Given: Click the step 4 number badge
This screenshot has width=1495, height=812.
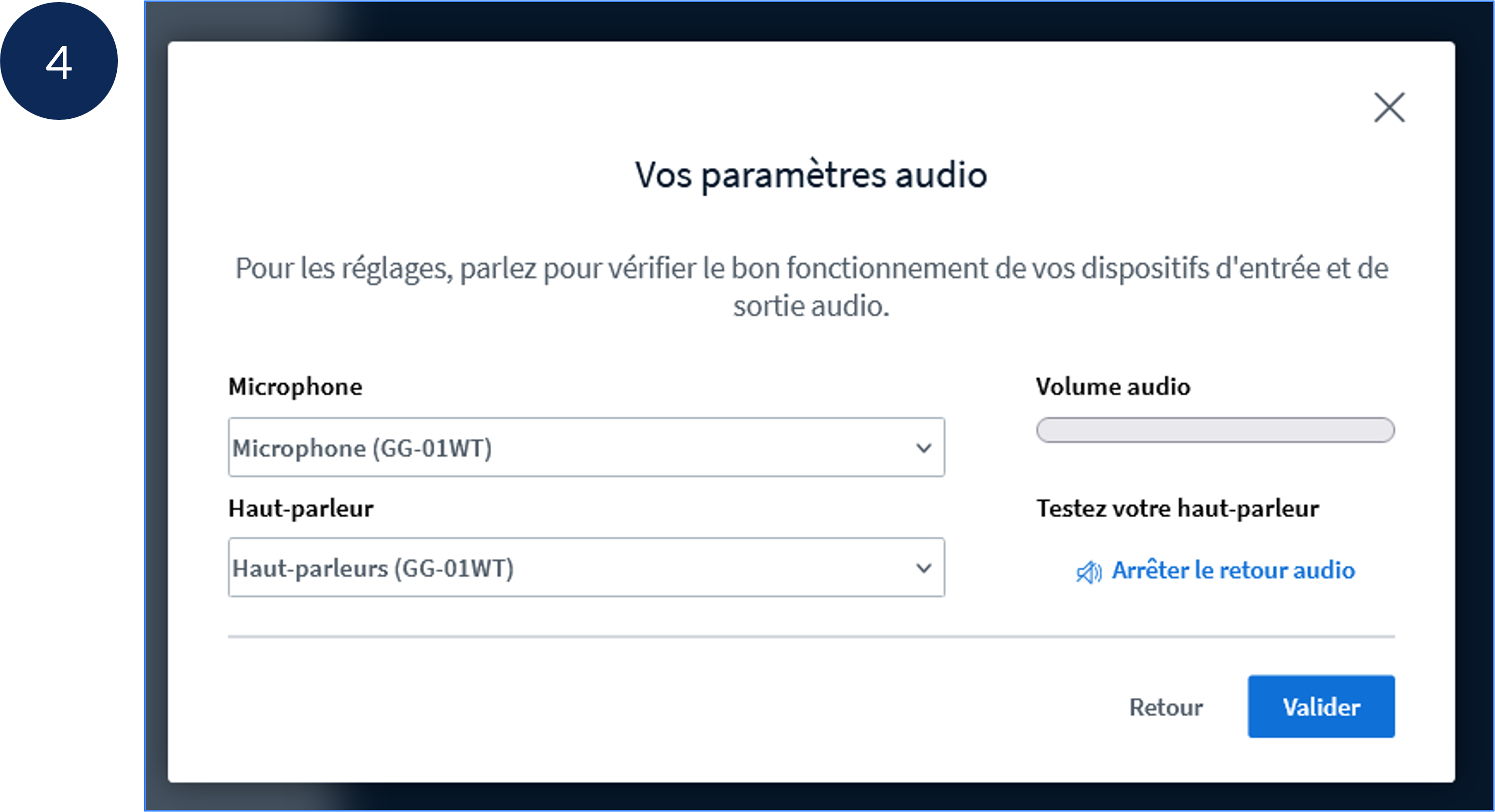Looking at the screenshot, I should pyautogui.click(x=59, y=62).
